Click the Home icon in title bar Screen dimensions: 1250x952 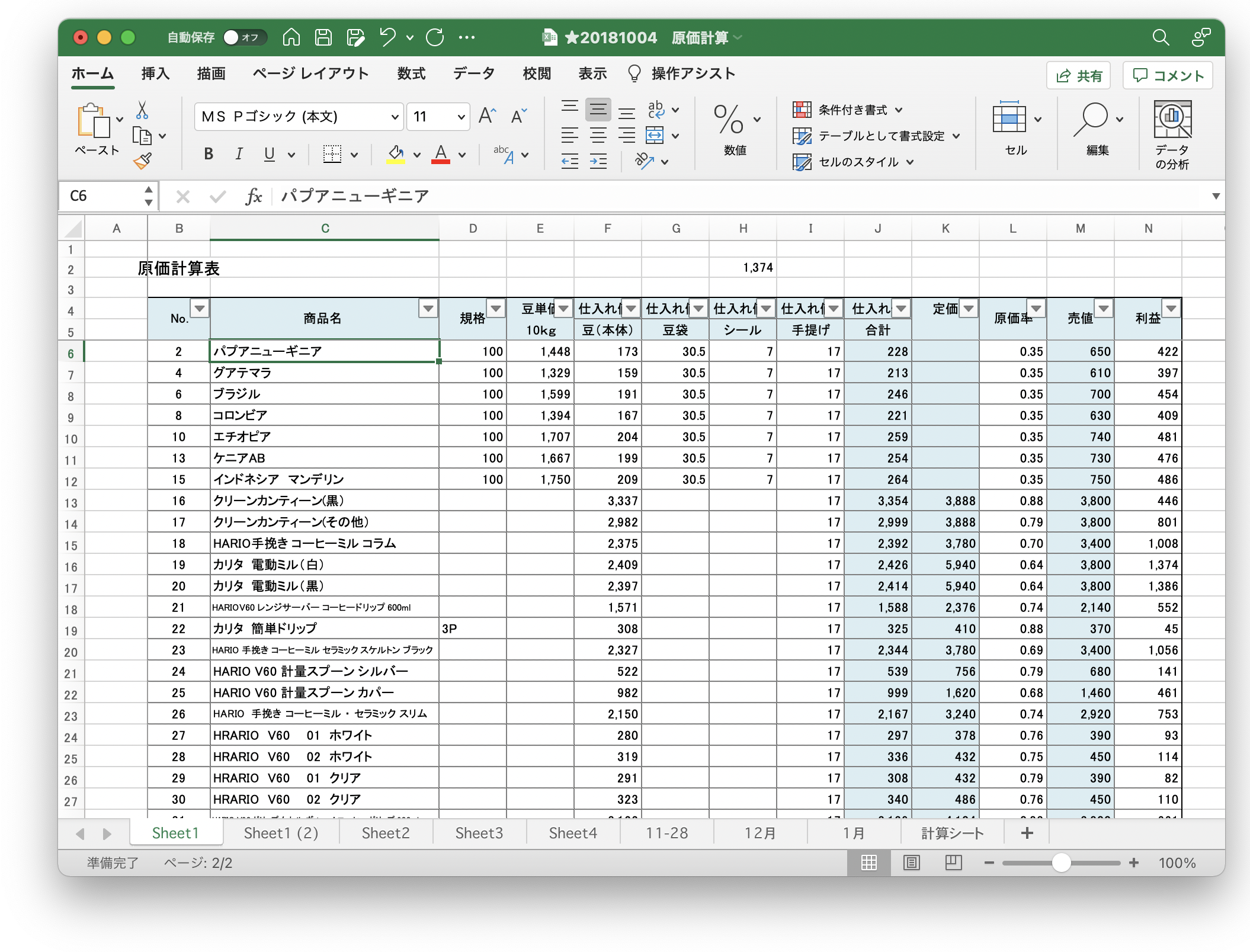pyautogui.click(x=291, y=37)
